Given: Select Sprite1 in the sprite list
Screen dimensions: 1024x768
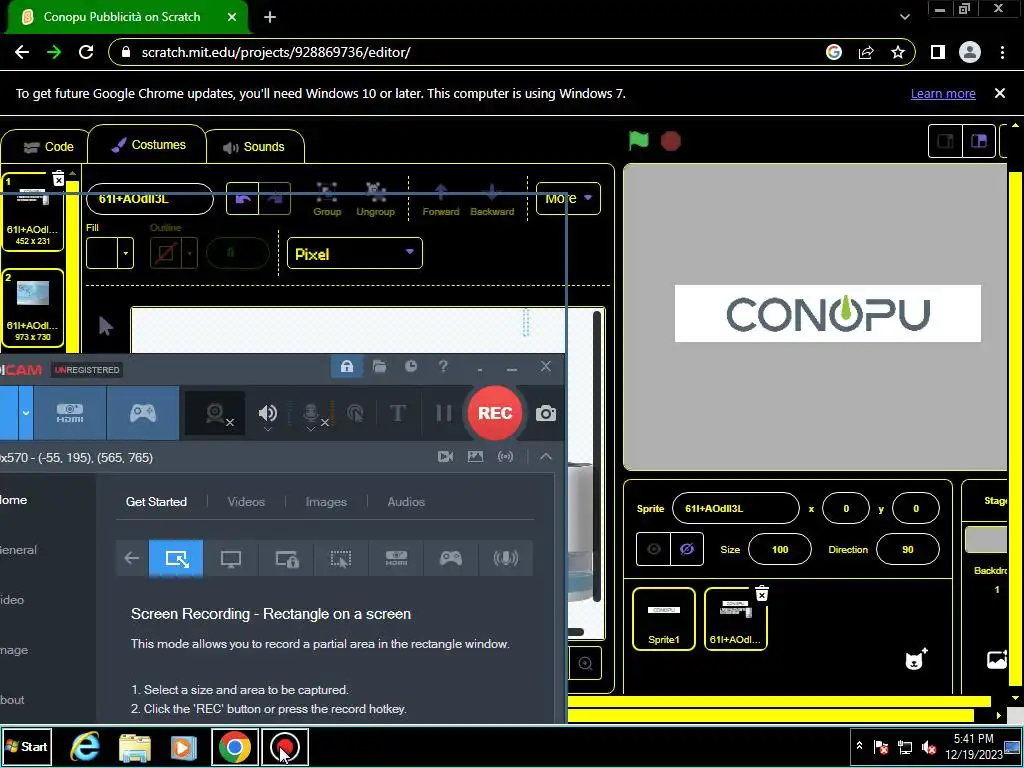Looking at the screenshot, I should click(x=664, y=618).
